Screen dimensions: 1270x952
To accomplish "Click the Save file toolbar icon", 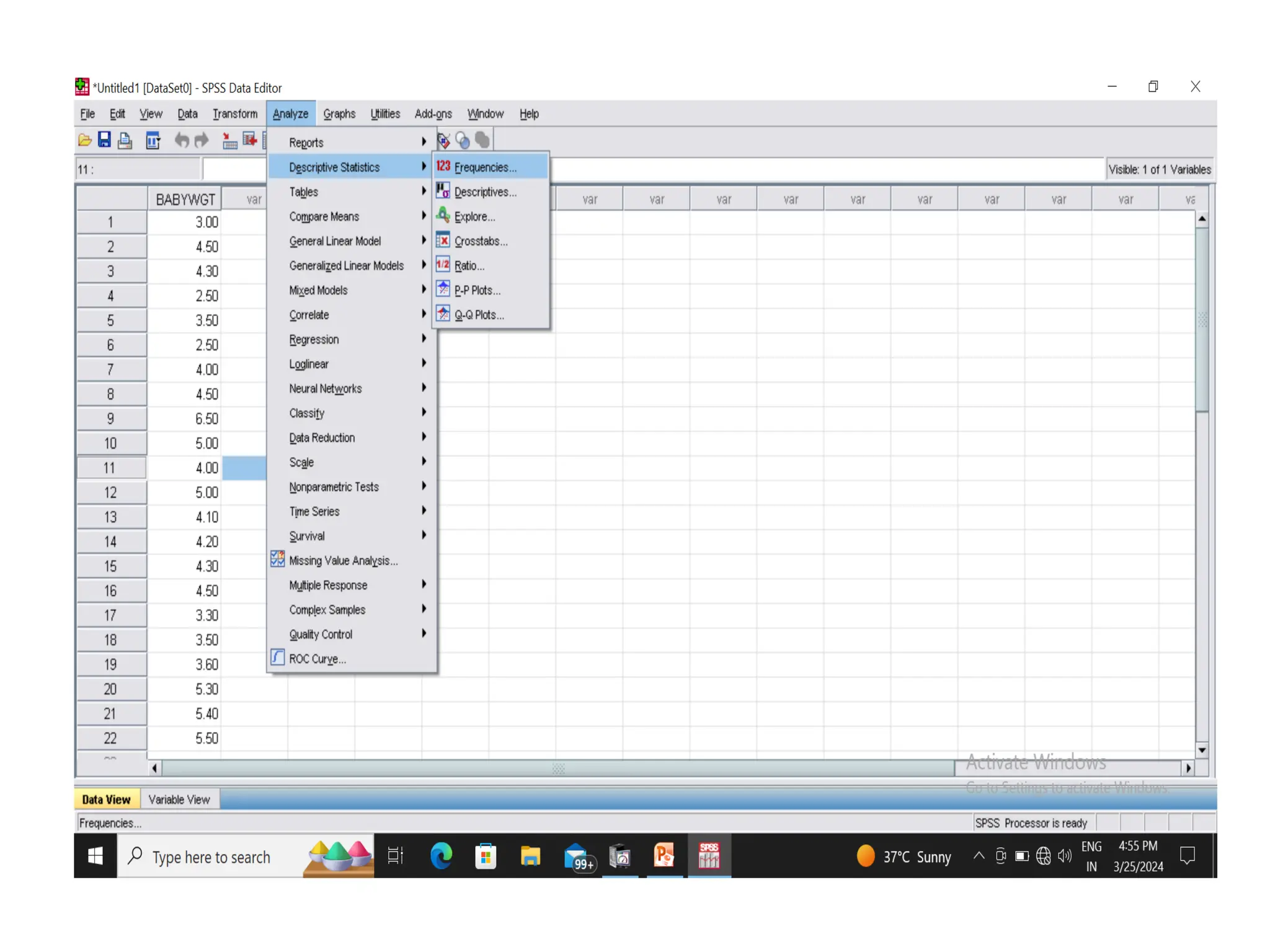I will (104, 141).
